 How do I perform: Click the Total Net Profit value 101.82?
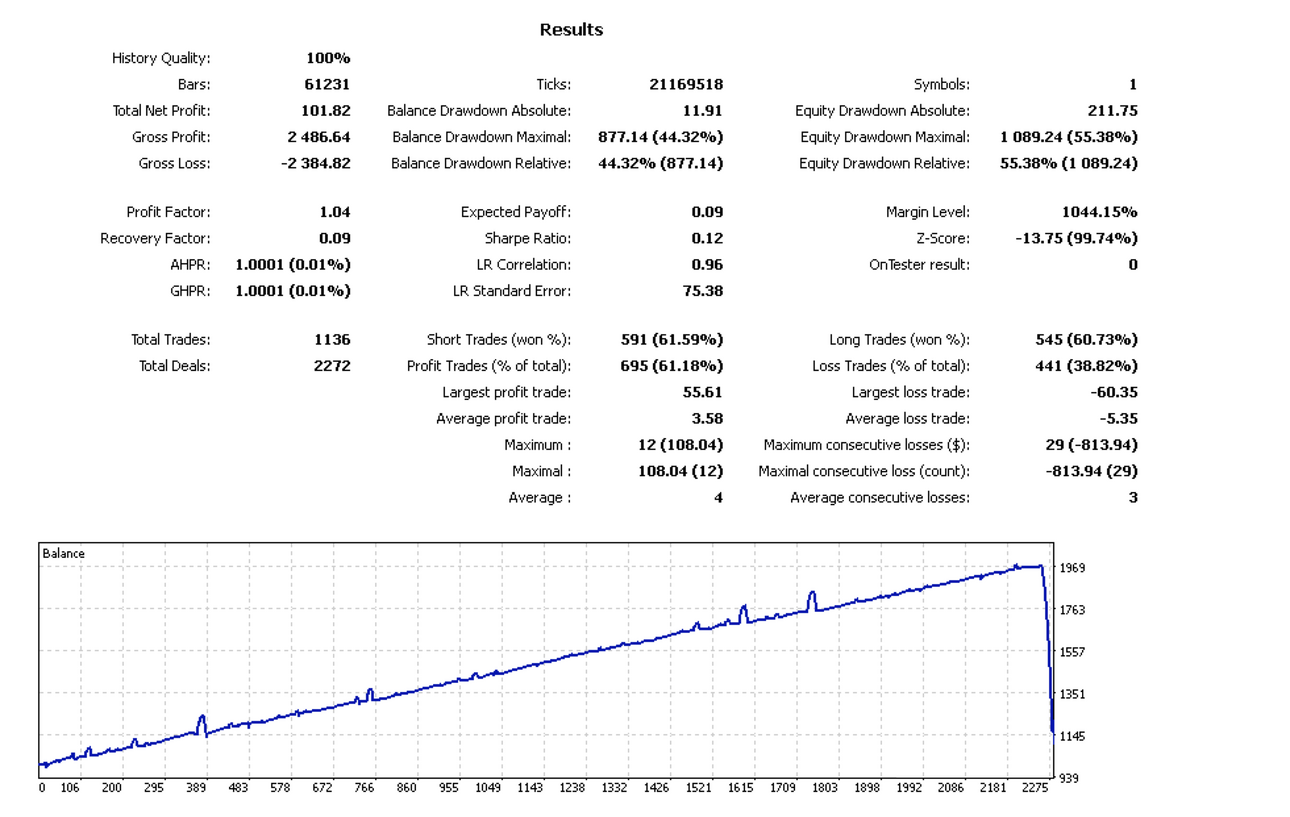tap(326, 111)
